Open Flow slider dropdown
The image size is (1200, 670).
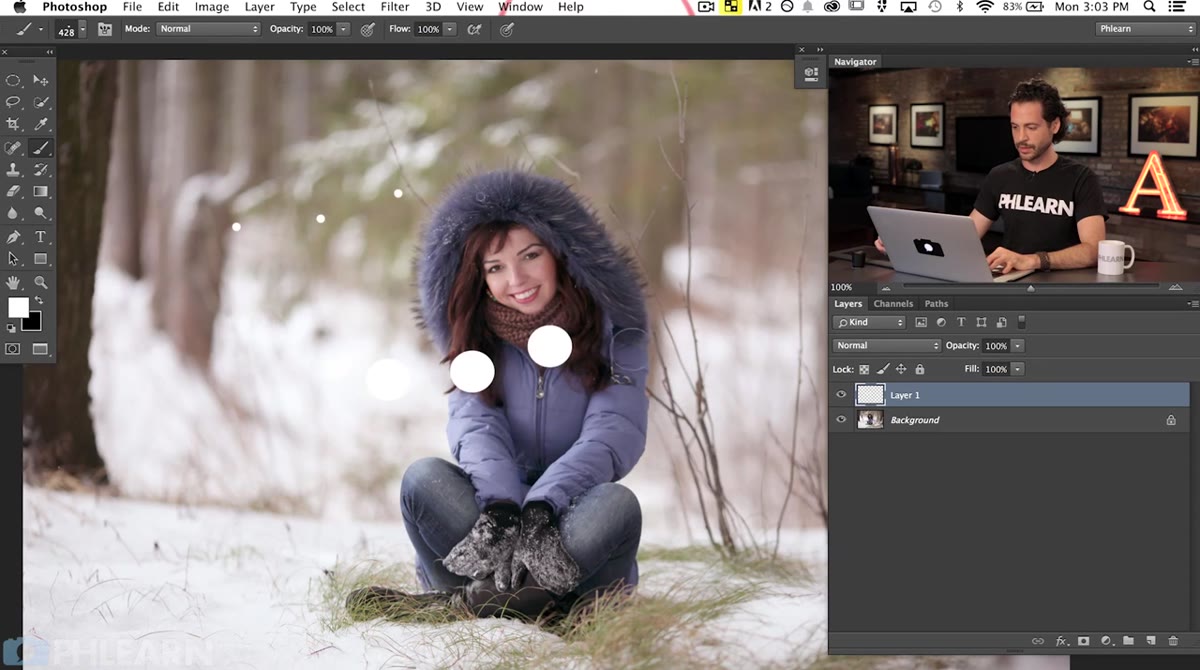pyautogui.click(x=450, y=29)
